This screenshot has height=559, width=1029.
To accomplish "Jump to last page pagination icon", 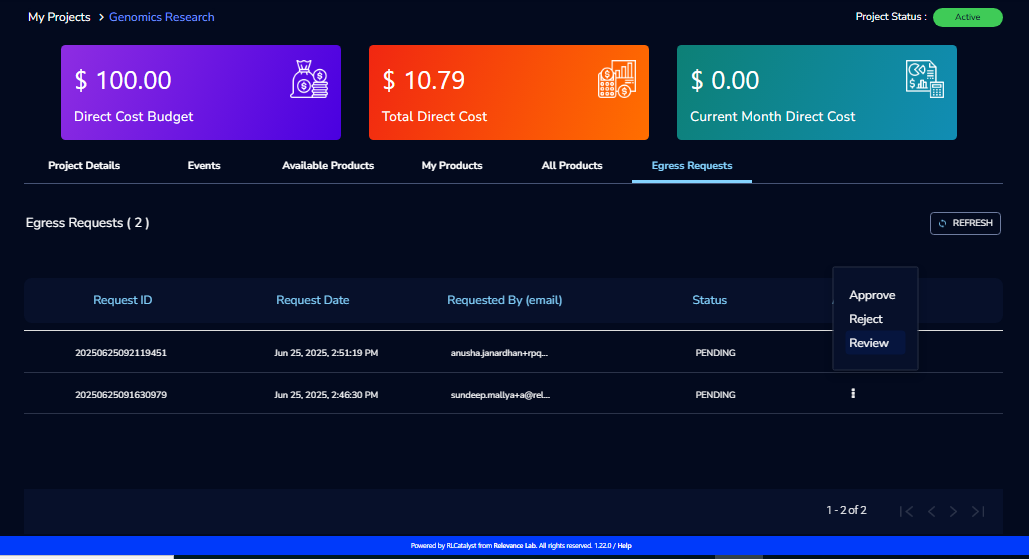I will pyautogui.click(x=978, y=511).
